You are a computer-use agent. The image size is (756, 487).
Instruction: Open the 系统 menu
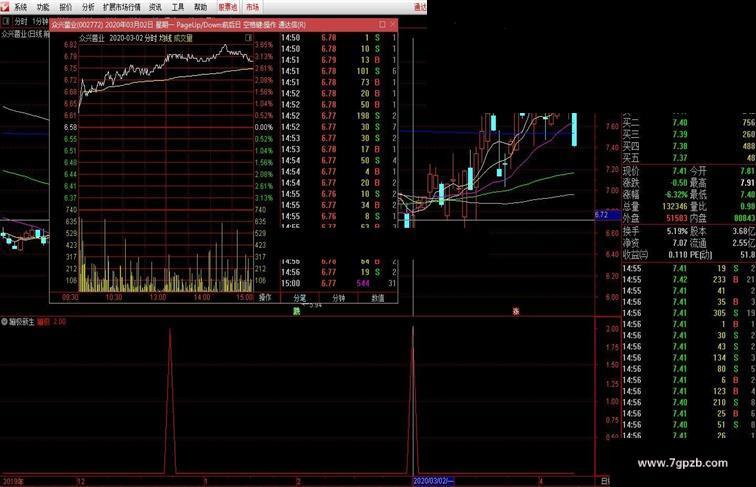pos(20,7)
